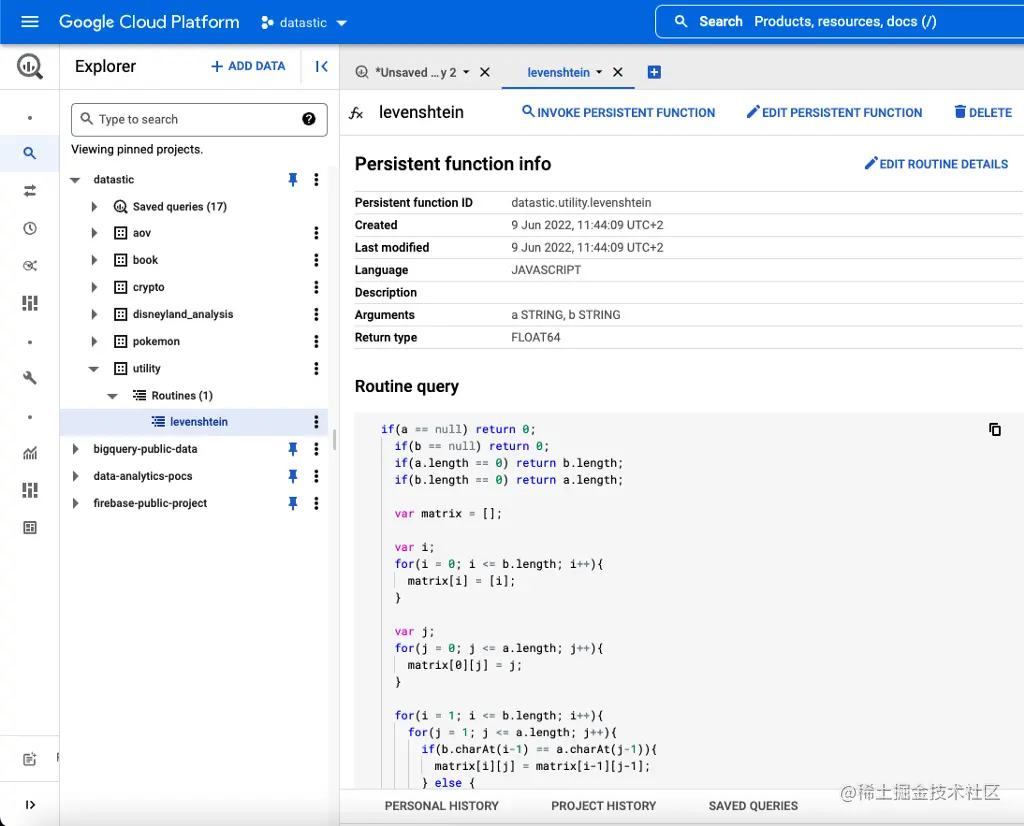Close the levenshtein tab
The width and height of the screenshot is (1024, 826).
click(x=618, y=72)
